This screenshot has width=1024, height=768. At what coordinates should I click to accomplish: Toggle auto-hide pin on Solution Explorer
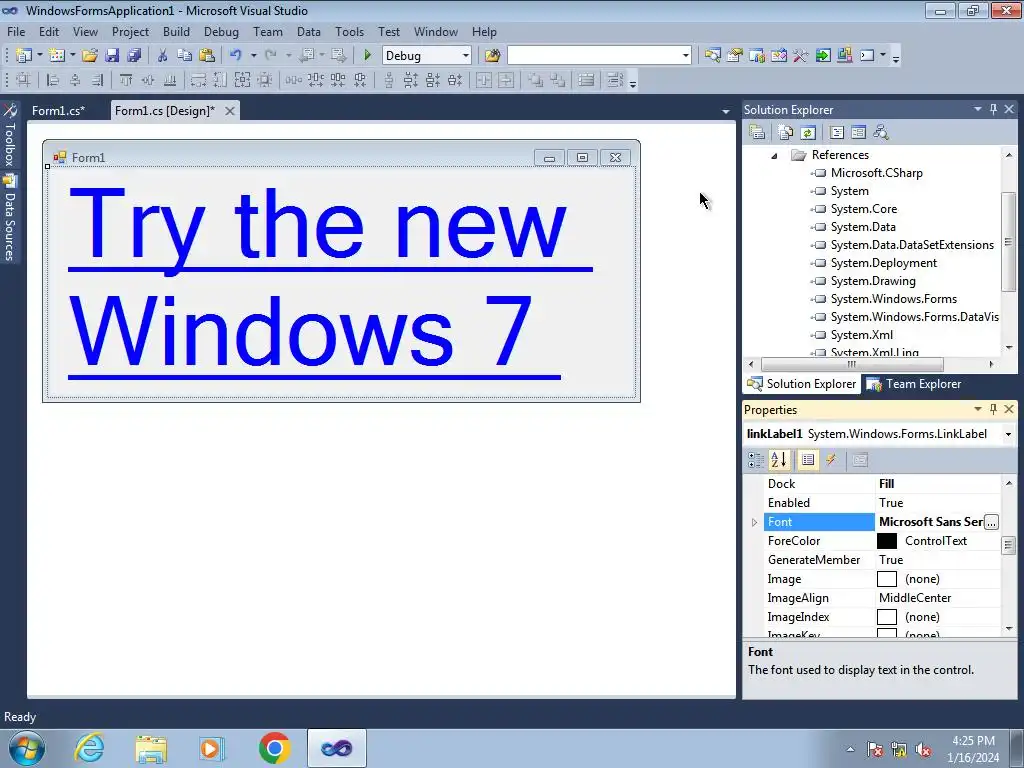(993, 109)
